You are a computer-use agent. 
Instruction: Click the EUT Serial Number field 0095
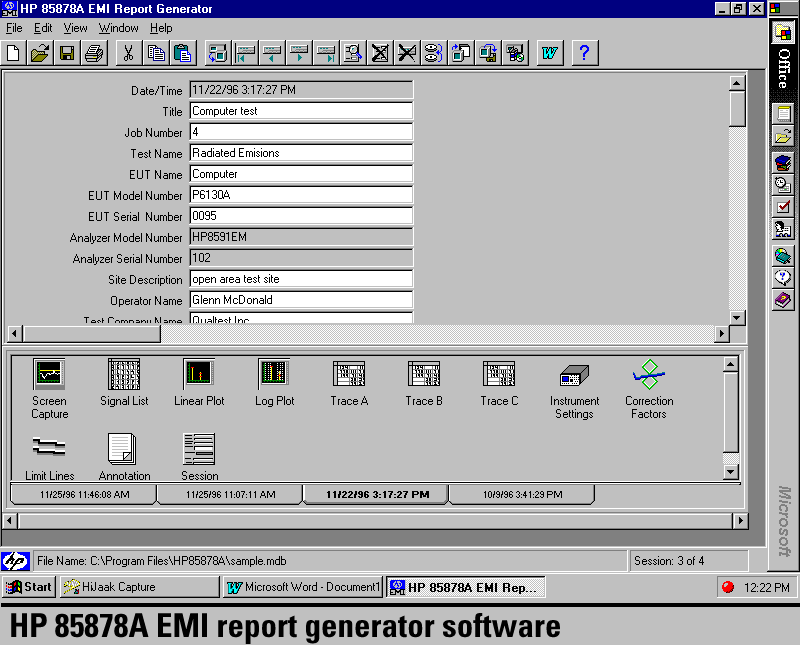point(301,216)
